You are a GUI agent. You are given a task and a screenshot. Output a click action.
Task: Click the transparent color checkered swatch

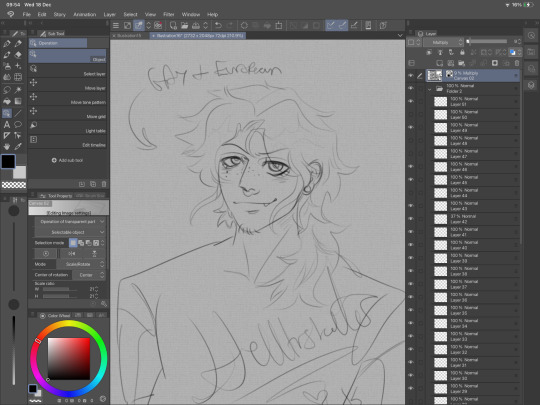coord(14,185)
